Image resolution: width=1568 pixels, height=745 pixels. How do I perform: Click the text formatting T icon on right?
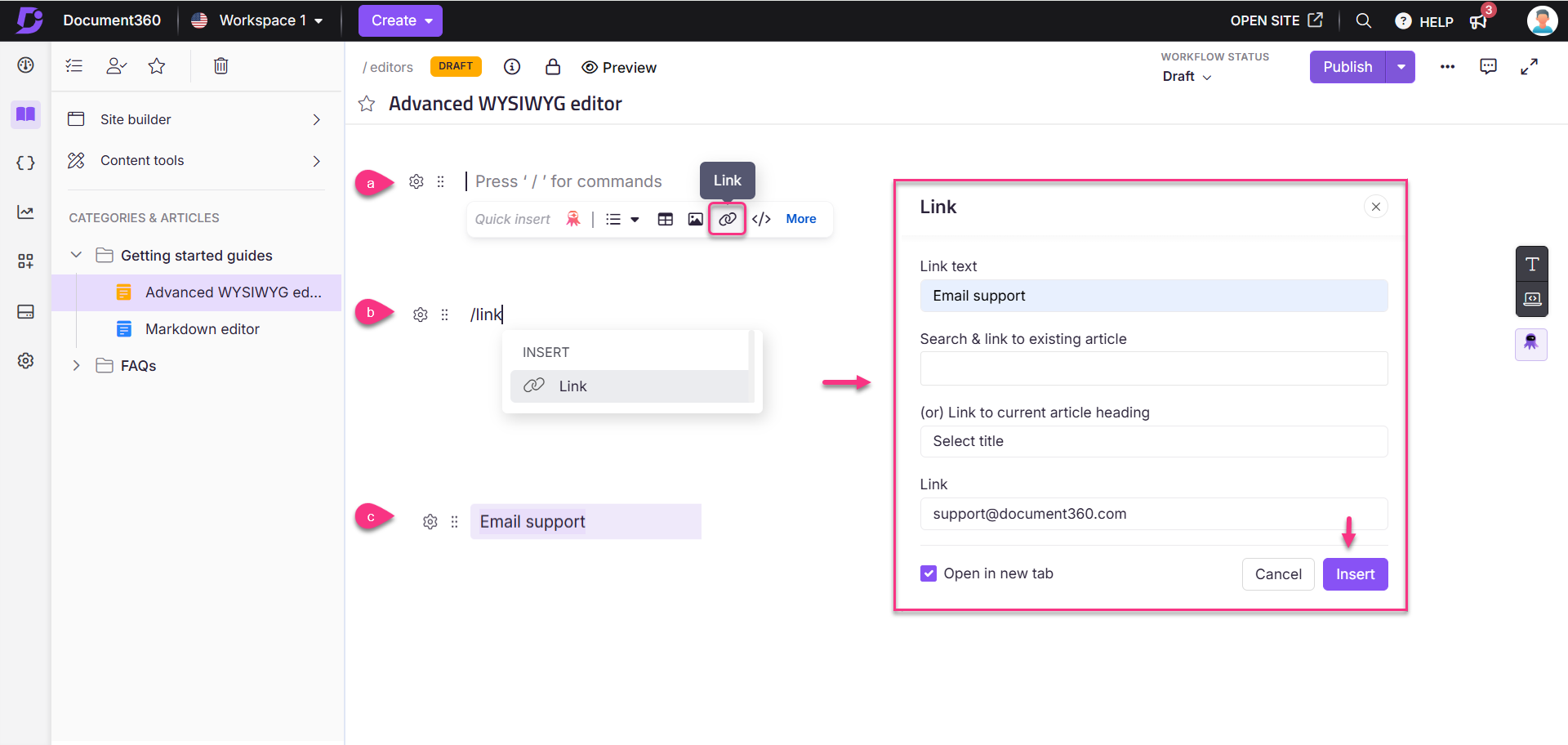(x=1532, y=264)
